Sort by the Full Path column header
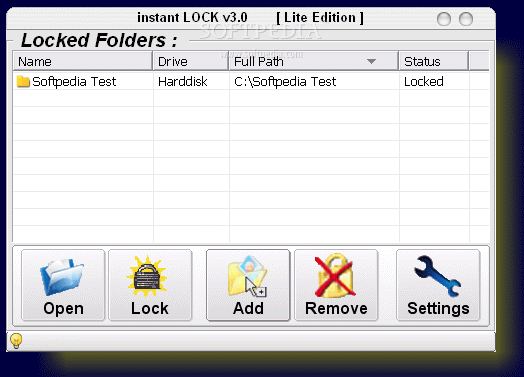 (313, 61)
